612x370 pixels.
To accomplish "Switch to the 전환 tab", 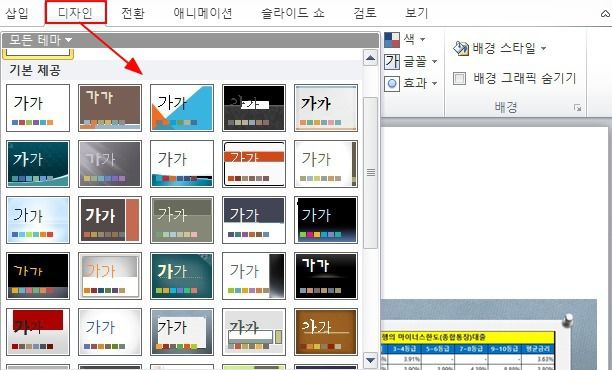I will click(x=133, y=13).
